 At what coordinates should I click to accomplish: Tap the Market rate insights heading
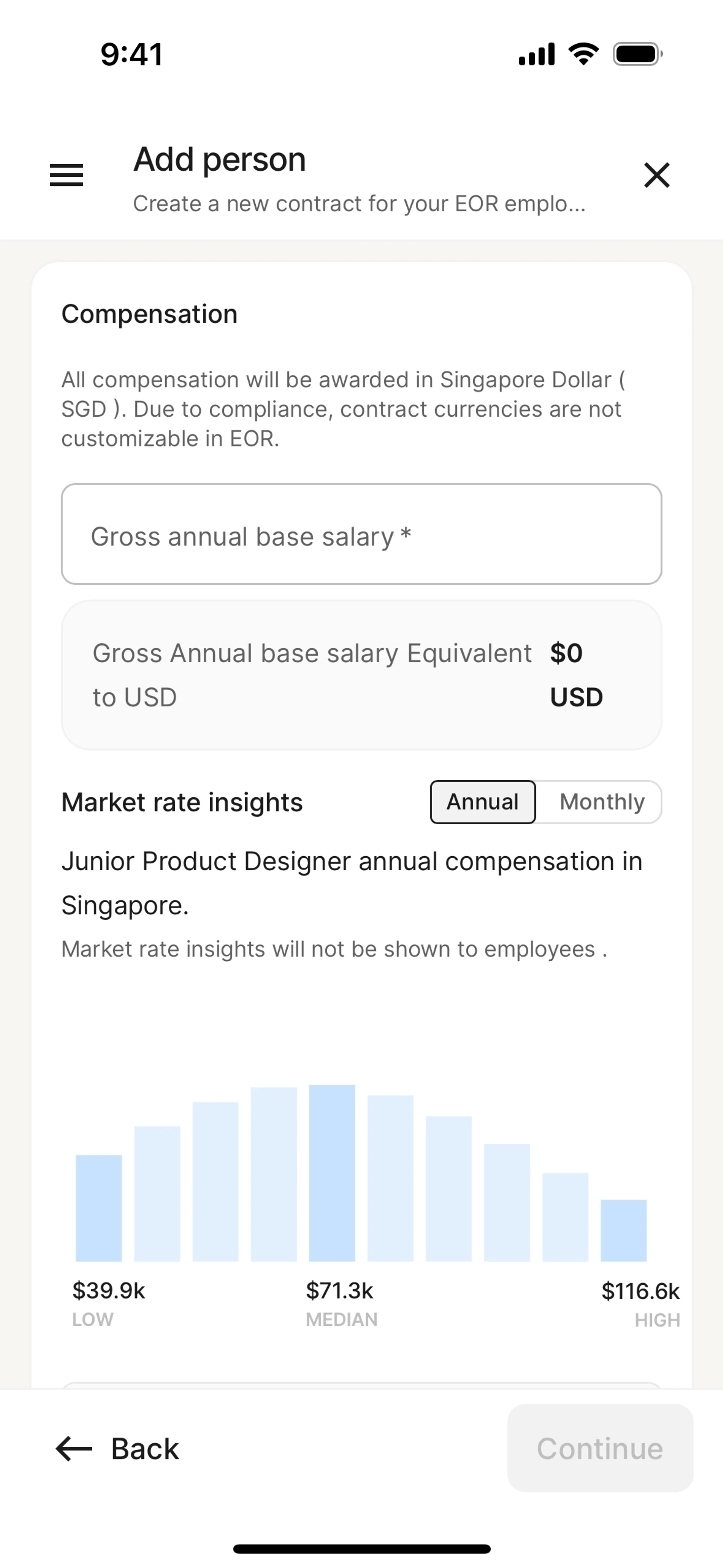[182, 802]
